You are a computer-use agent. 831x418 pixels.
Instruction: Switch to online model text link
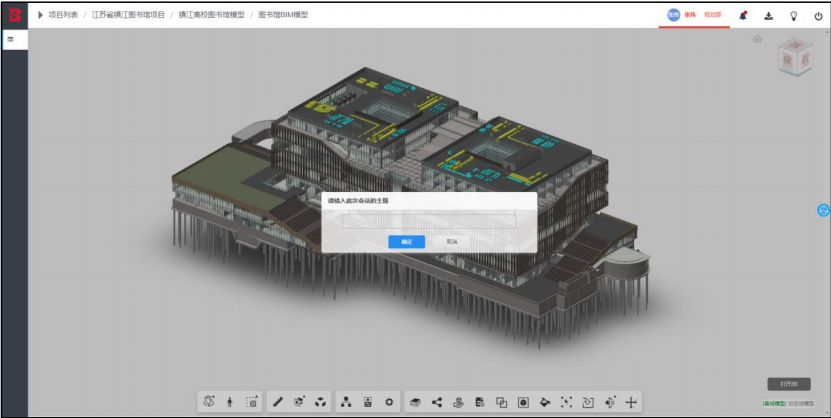pos(801,404)
